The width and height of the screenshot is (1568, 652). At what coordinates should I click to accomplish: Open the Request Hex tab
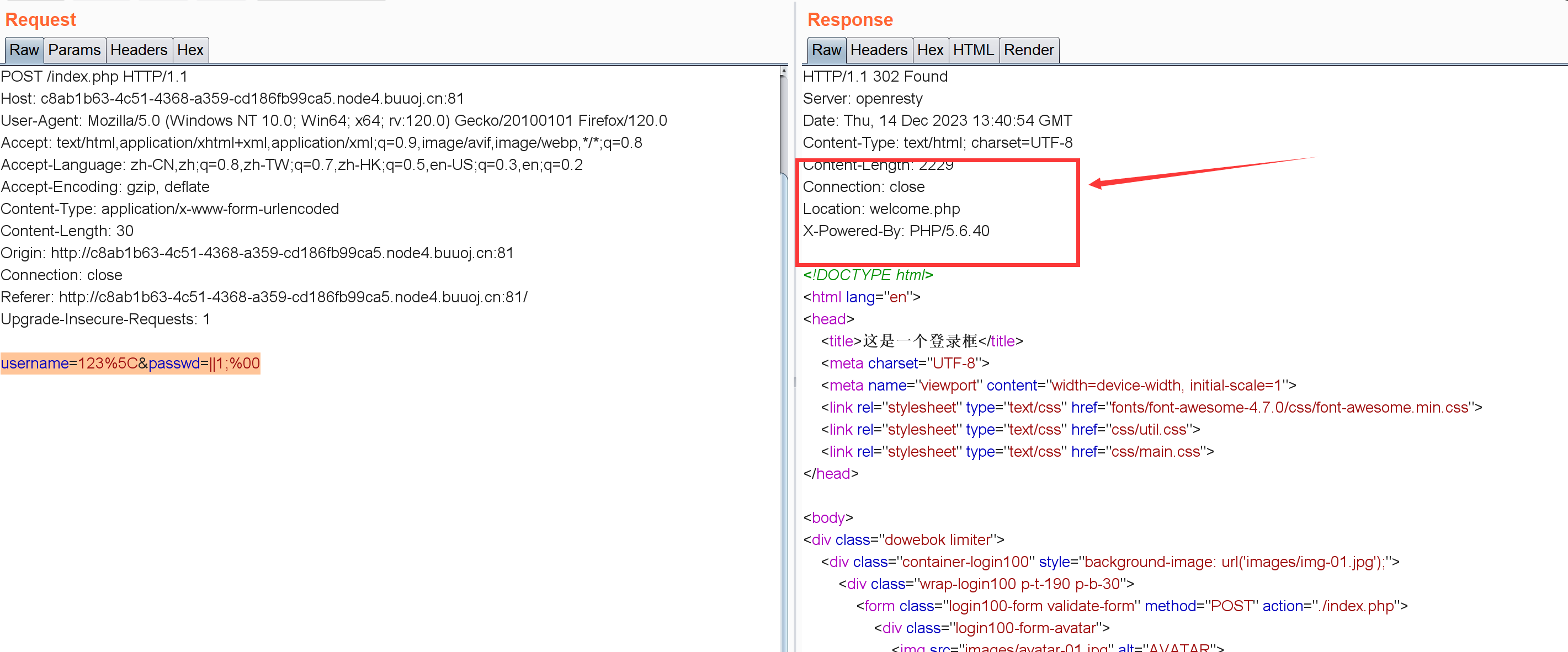[x=190, y=50]
